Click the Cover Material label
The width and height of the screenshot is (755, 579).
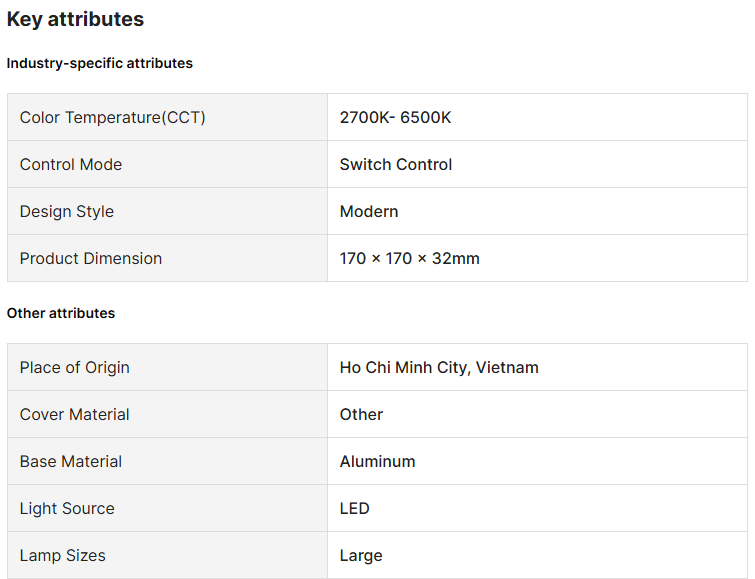coord(75,415)
